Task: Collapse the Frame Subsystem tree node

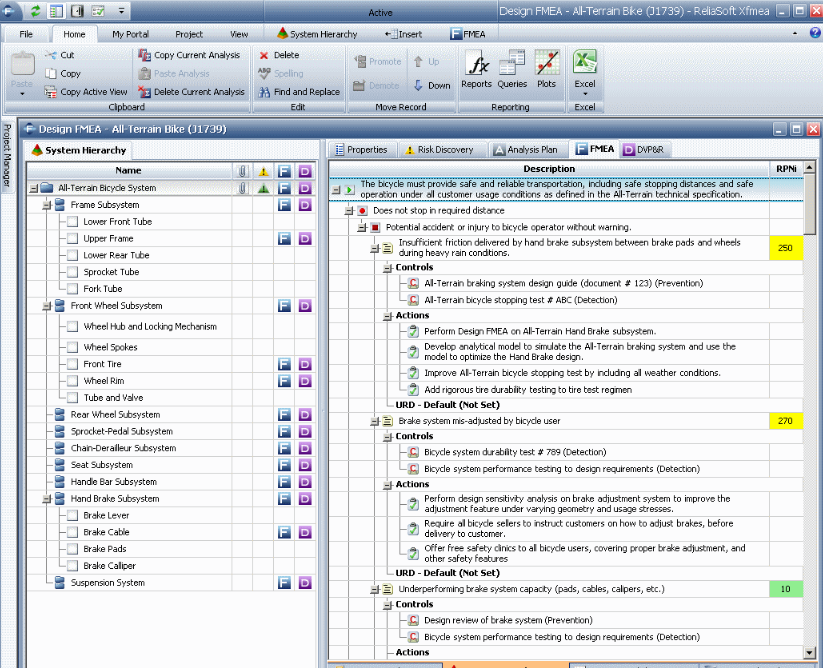Action: click(x=46, y=205)
